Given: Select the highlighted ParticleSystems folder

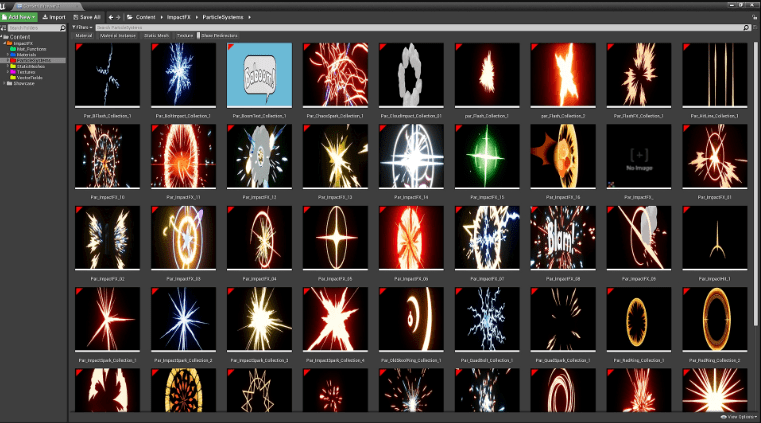Looking at the screenshot, I should pos(33,61).
